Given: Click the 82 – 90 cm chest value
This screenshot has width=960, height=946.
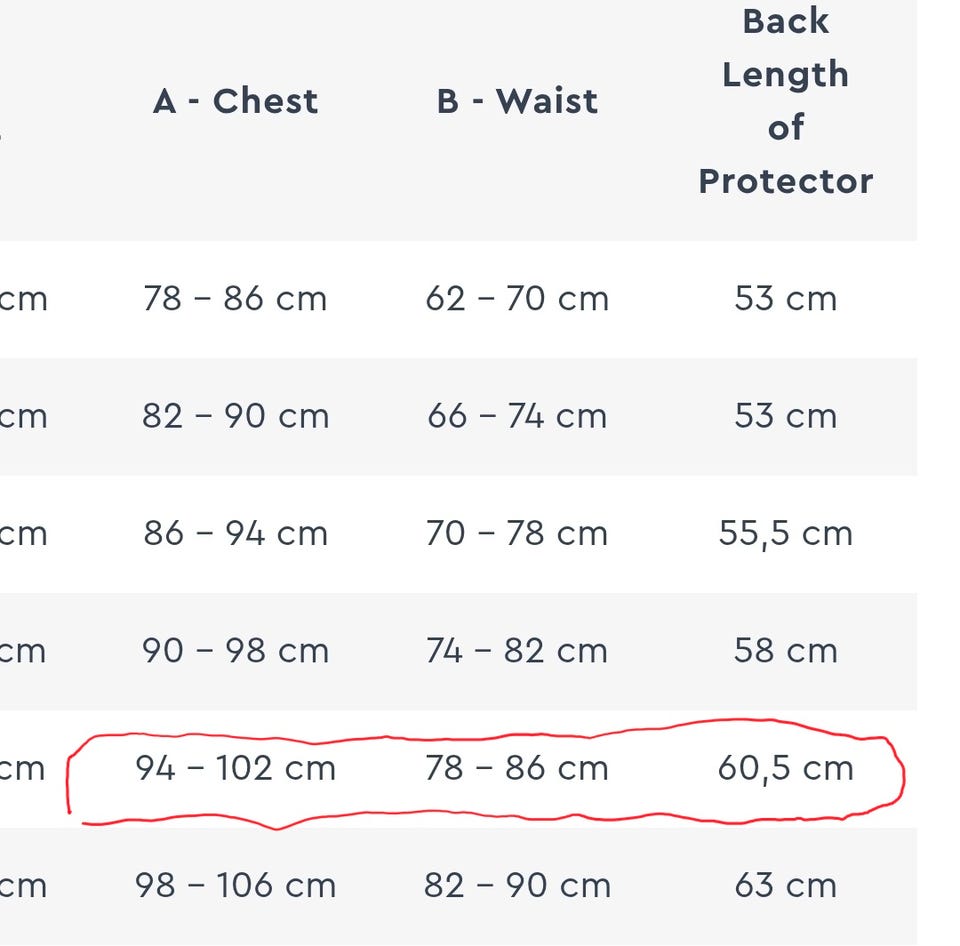Looking at the screenshot, I should (236, 416).
